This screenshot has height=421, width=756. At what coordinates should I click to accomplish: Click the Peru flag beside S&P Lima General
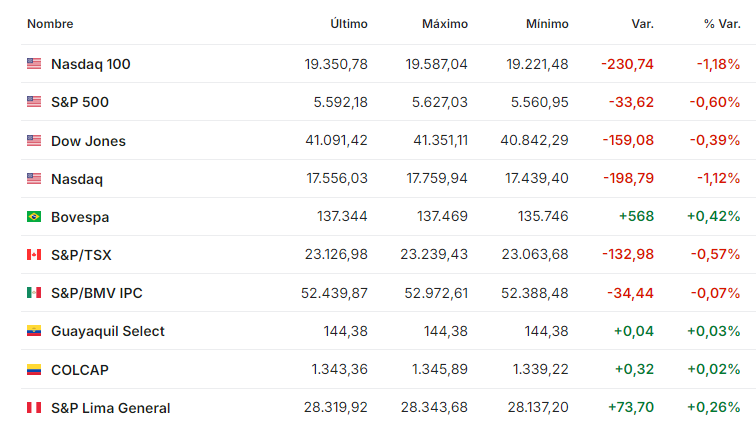pyautogui.click(x=34, y=408)
